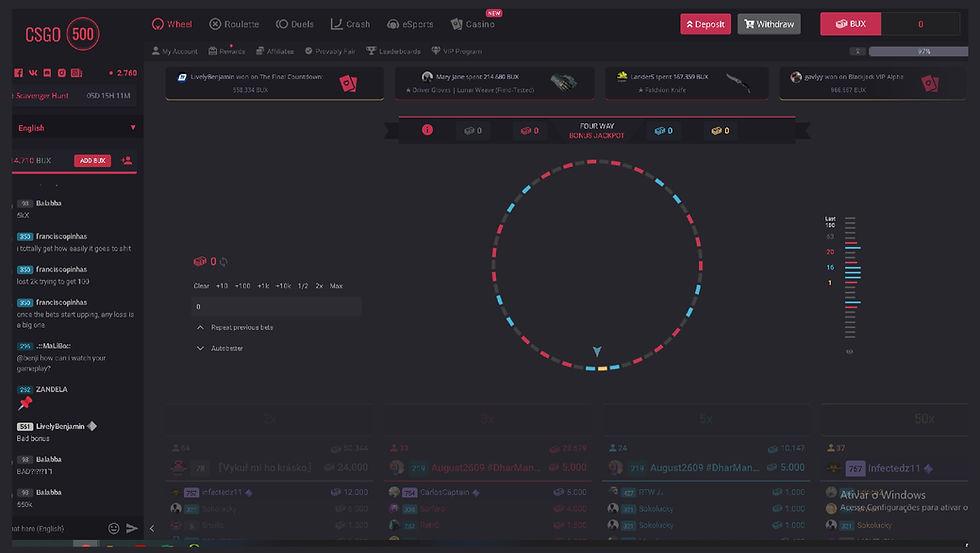Open the English language dropdown
This screenshot has height=553, width=980.
click(x=77, y=128)
